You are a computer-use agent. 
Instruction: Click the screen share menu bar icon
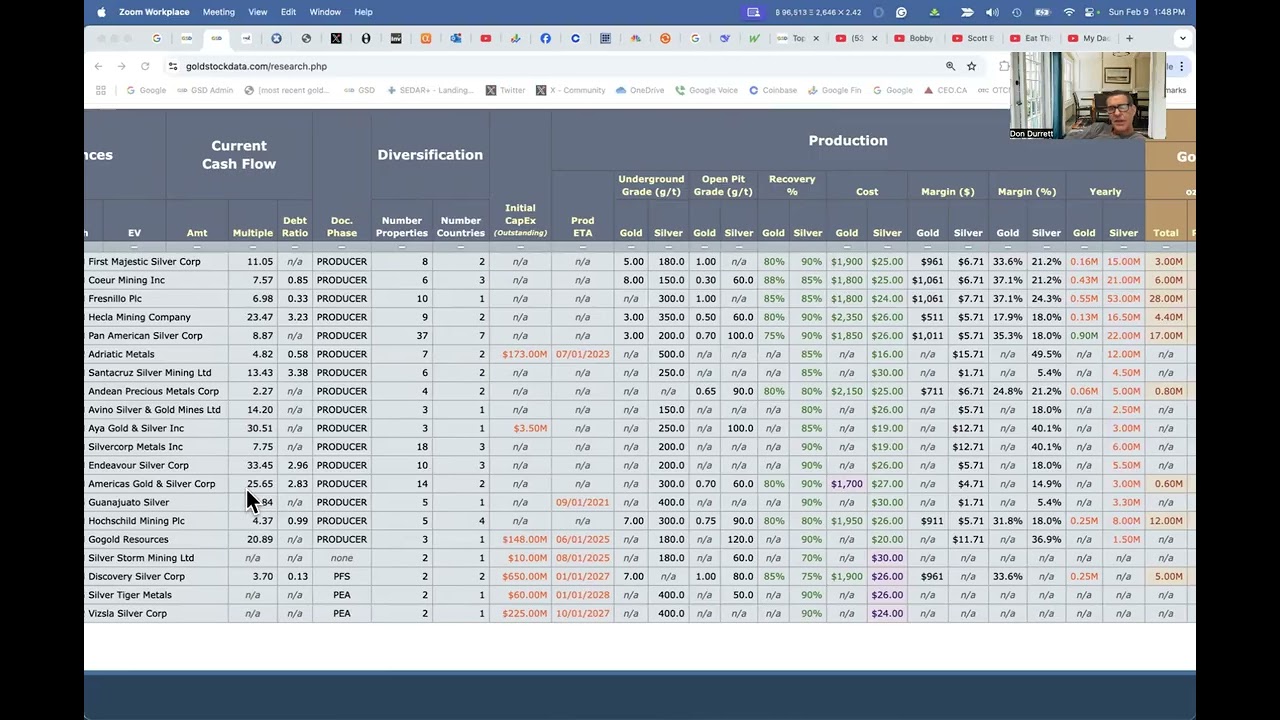pyautogui.click(x=753, y=12)
